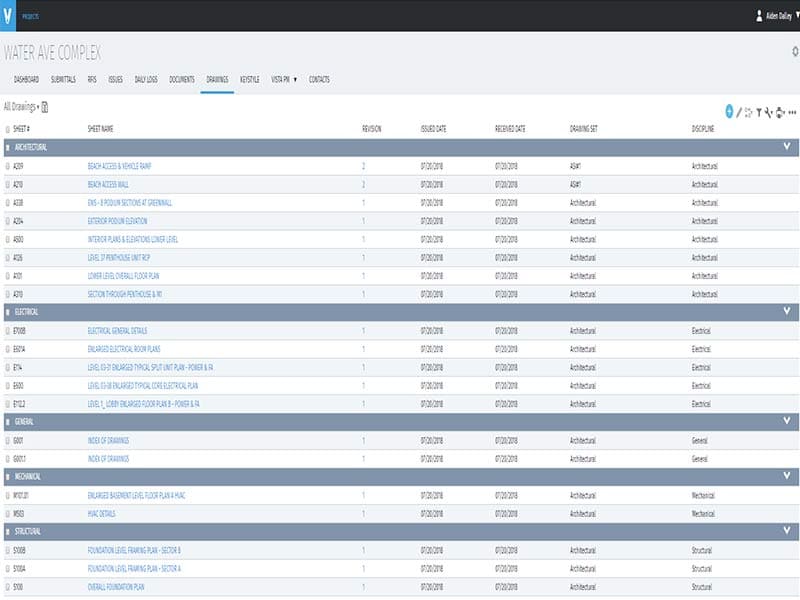Collapse the Architectural group chevron

point(787,147)
